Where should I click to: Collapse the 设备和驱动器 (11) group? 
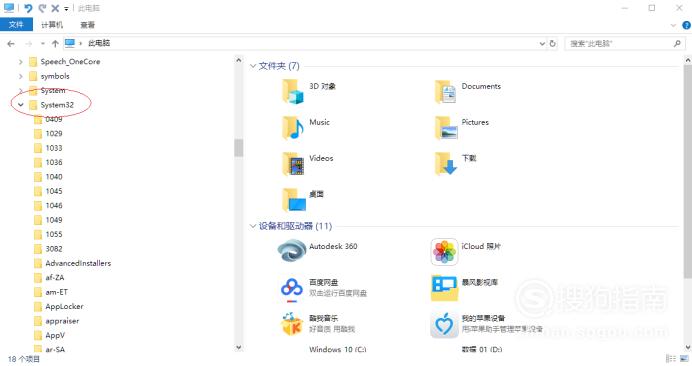click(x=253, y=226)
